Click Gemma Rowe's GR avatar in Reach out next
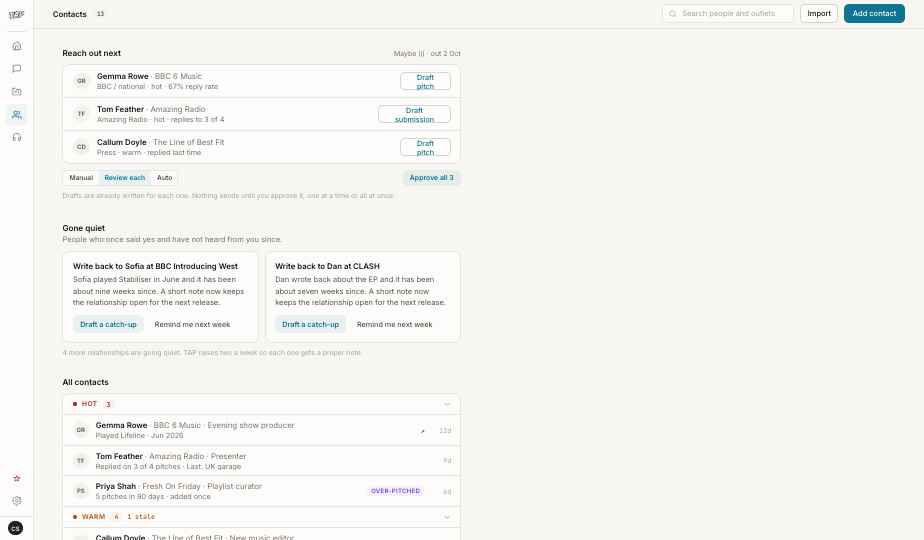Image resolution: width=924 pixels, height=540 pixels. tap(81, 81)
